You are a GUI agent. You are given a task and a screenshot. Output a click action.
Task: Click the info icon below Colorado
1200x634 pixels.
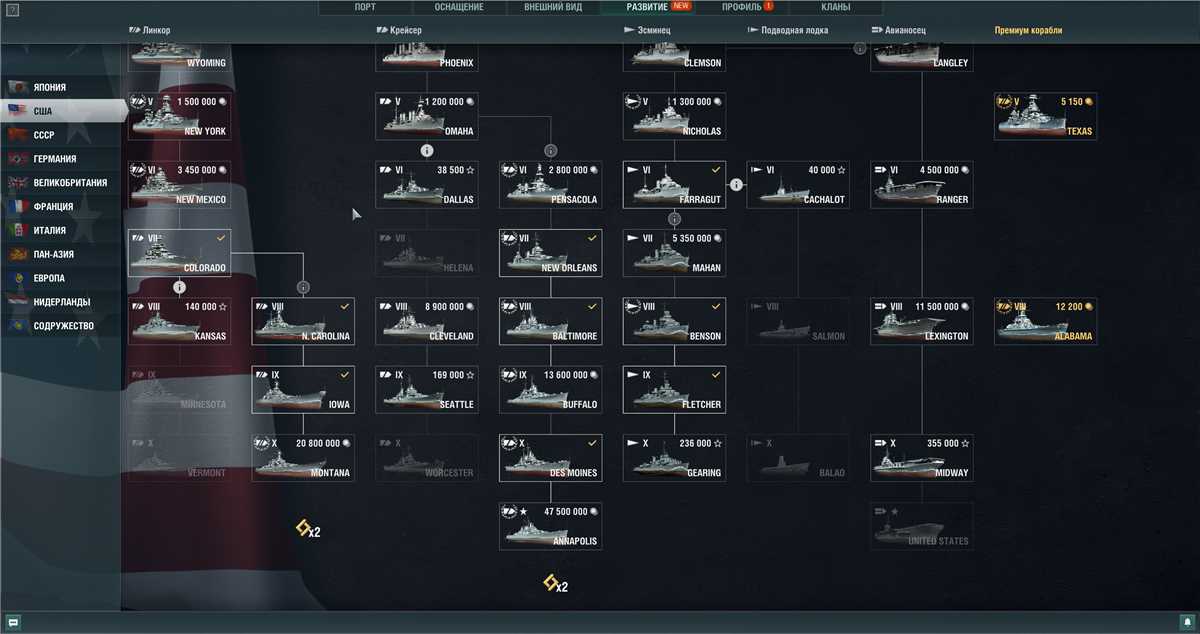(179, 287)
